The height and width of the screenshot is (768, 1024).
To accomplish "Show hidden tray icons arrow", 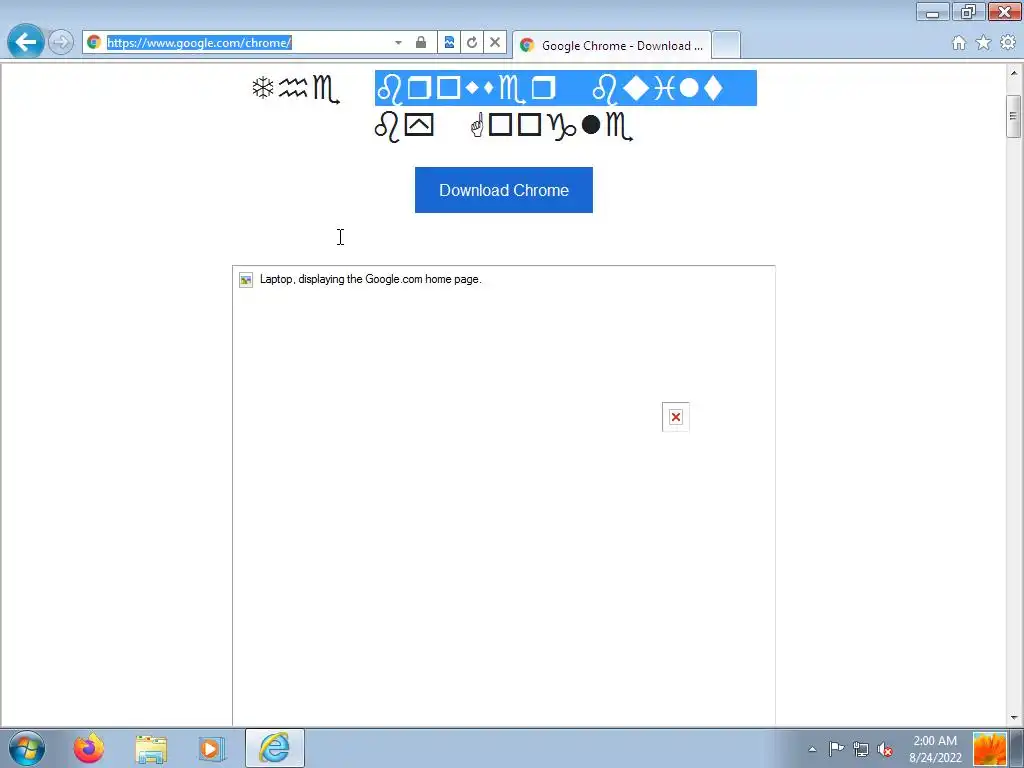I will point(812,749).
